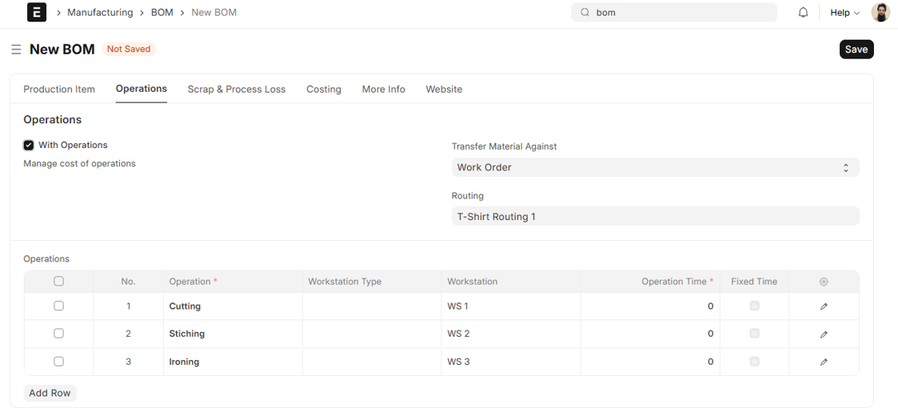
Task: Check the Ironing row checkbox
Action: coord(59,362)
